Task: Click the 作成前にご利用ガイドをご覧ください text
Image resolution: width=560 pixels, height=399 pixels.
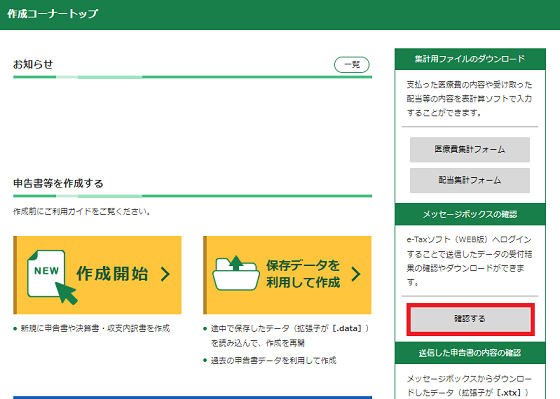Action: [81, 211]
